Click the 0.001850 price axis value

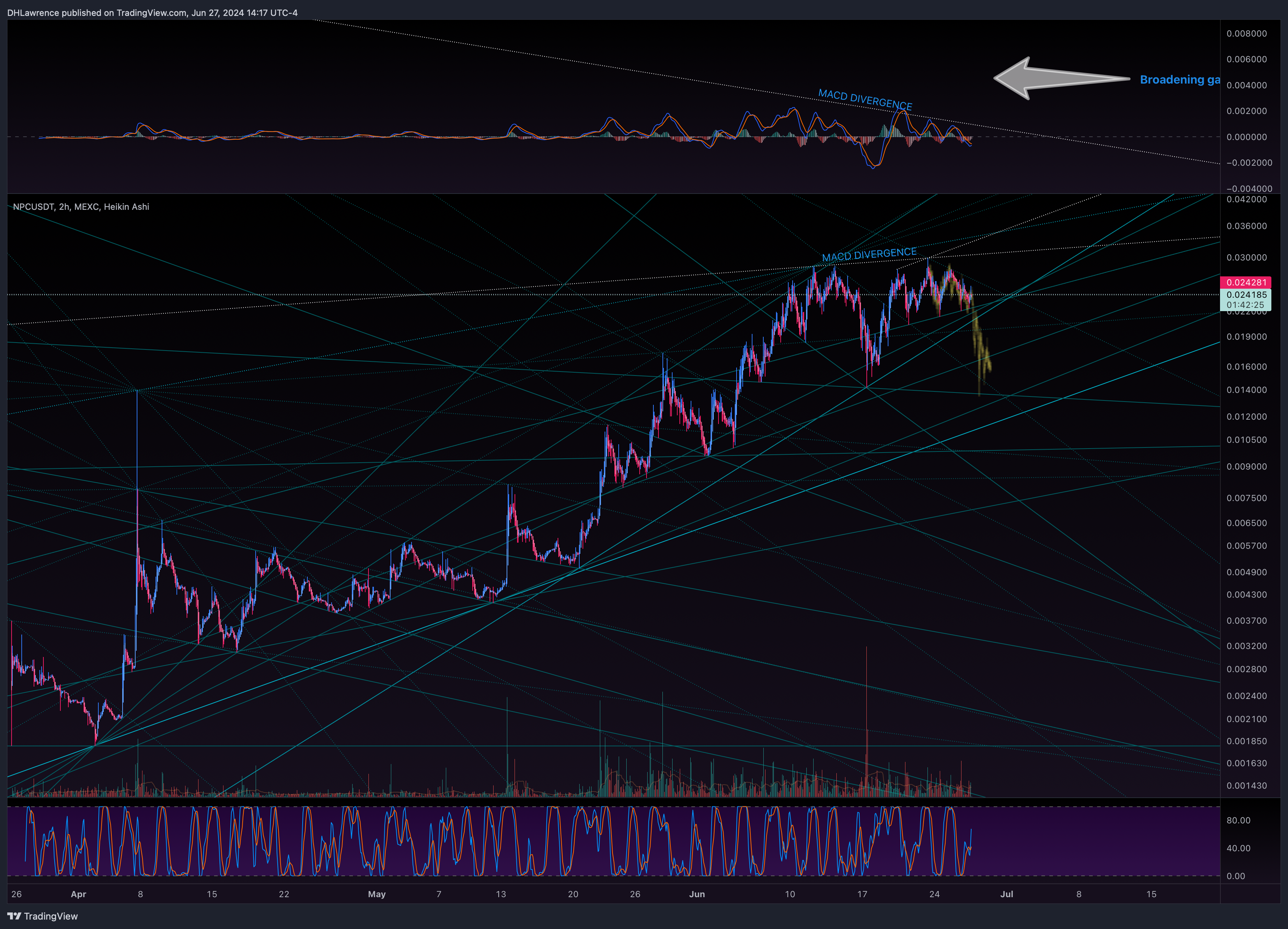1246,741
